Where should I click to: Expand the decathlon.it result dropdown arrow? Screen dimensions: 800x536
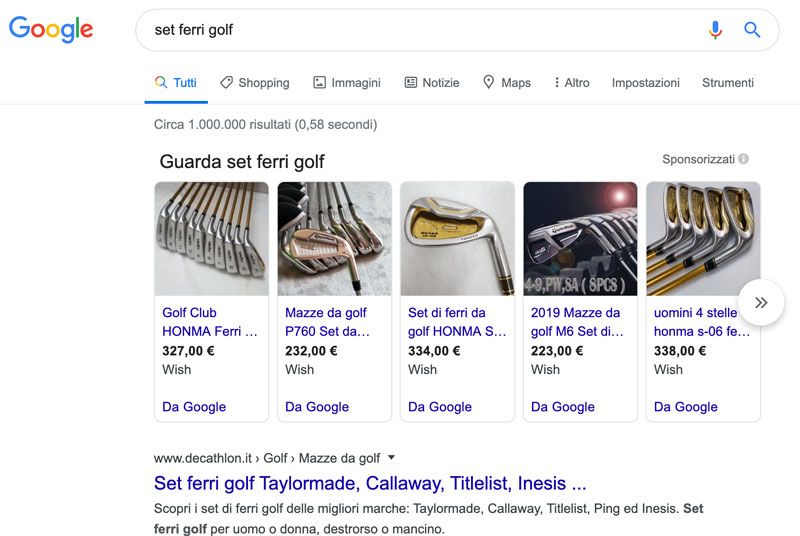[392, 458]
